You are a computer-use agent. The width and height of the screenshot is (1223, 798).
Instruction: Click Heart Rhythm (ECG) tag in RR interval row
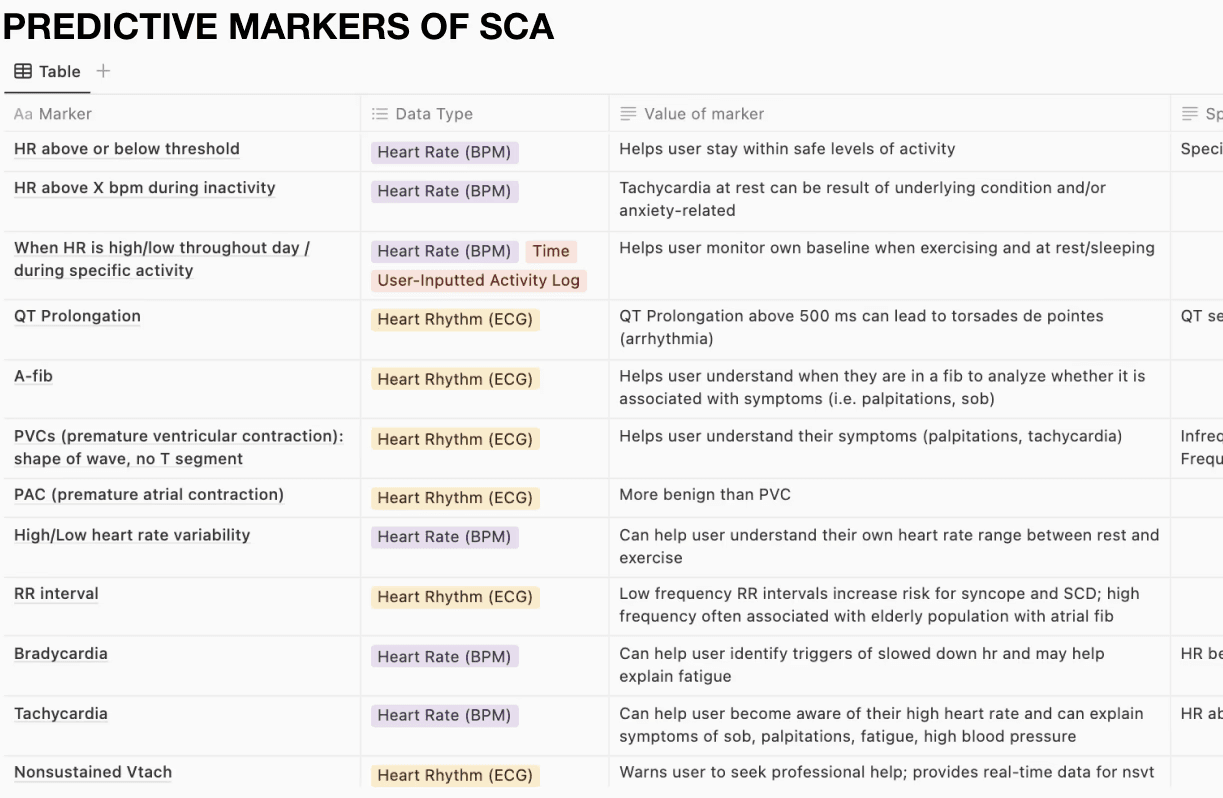(455, 597)
